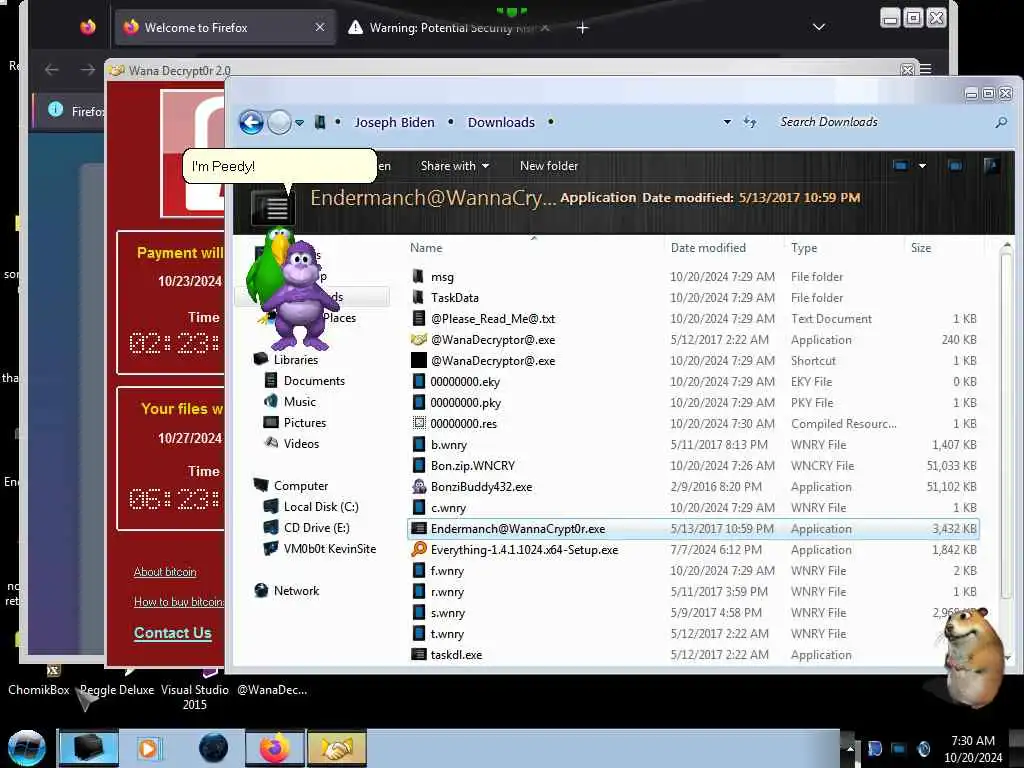Select Downloads in the address path

tap(501, 122)
